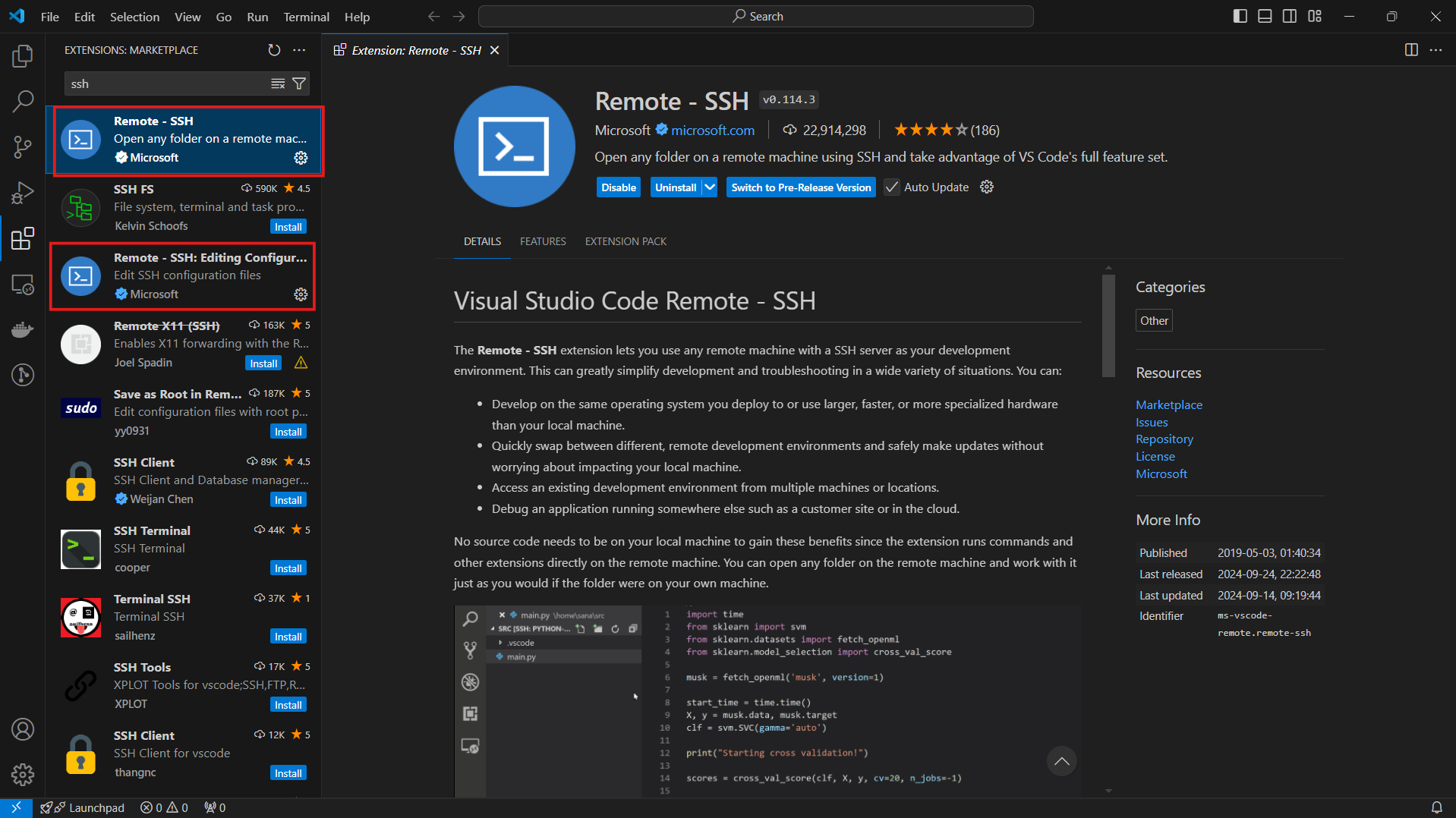Open Source Control view
The height and width of the screenshot is (818, 1456).
pyautogui.click(x=23, y=146)
